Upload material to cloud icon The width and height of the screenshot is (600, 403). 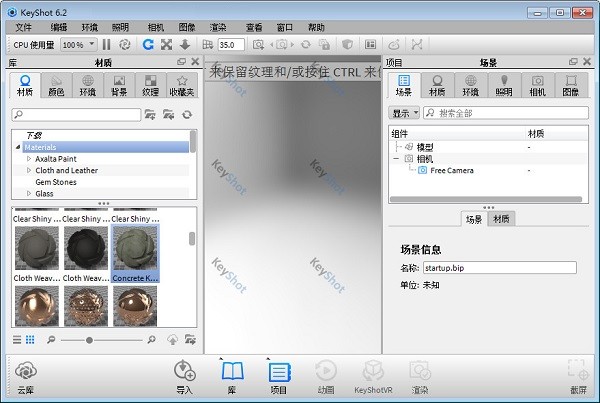pos(173,339)
